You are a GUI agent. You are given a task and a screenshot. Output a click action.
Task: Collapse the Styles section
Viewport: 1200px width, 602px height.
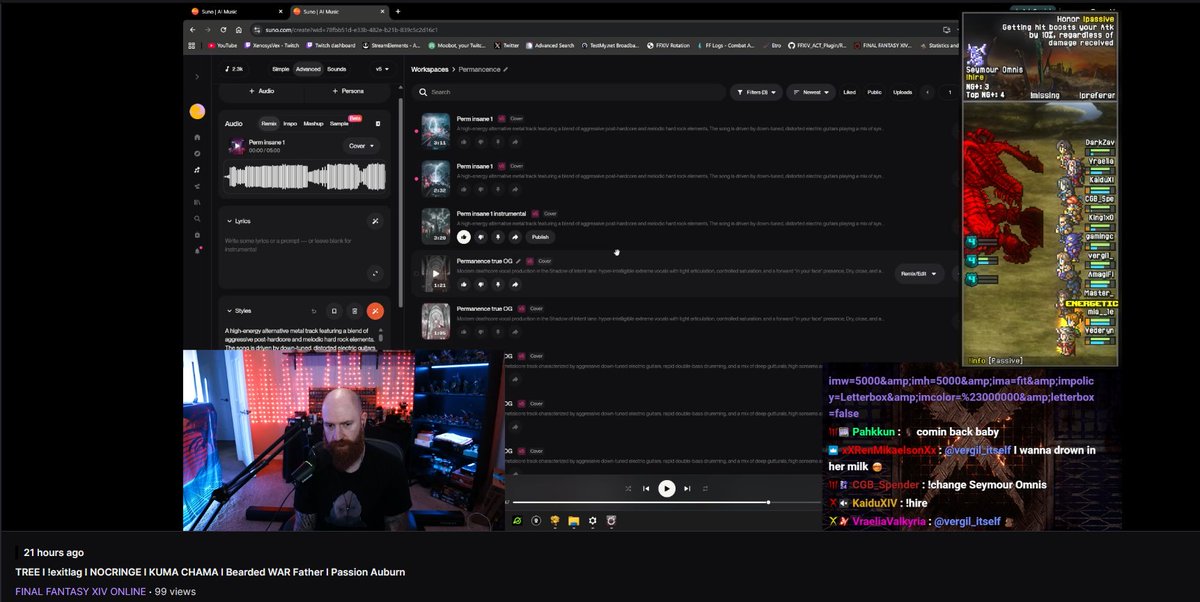[x=230, y=311]
